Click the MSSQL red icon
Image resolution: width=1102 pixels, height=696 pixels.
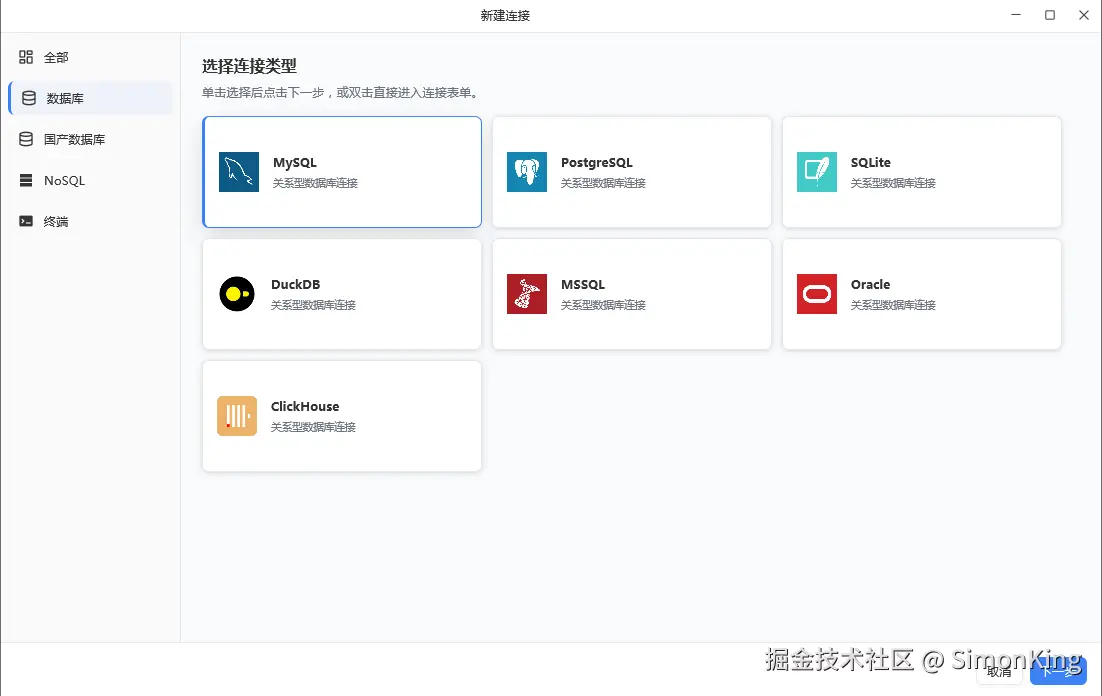[527, 294]
